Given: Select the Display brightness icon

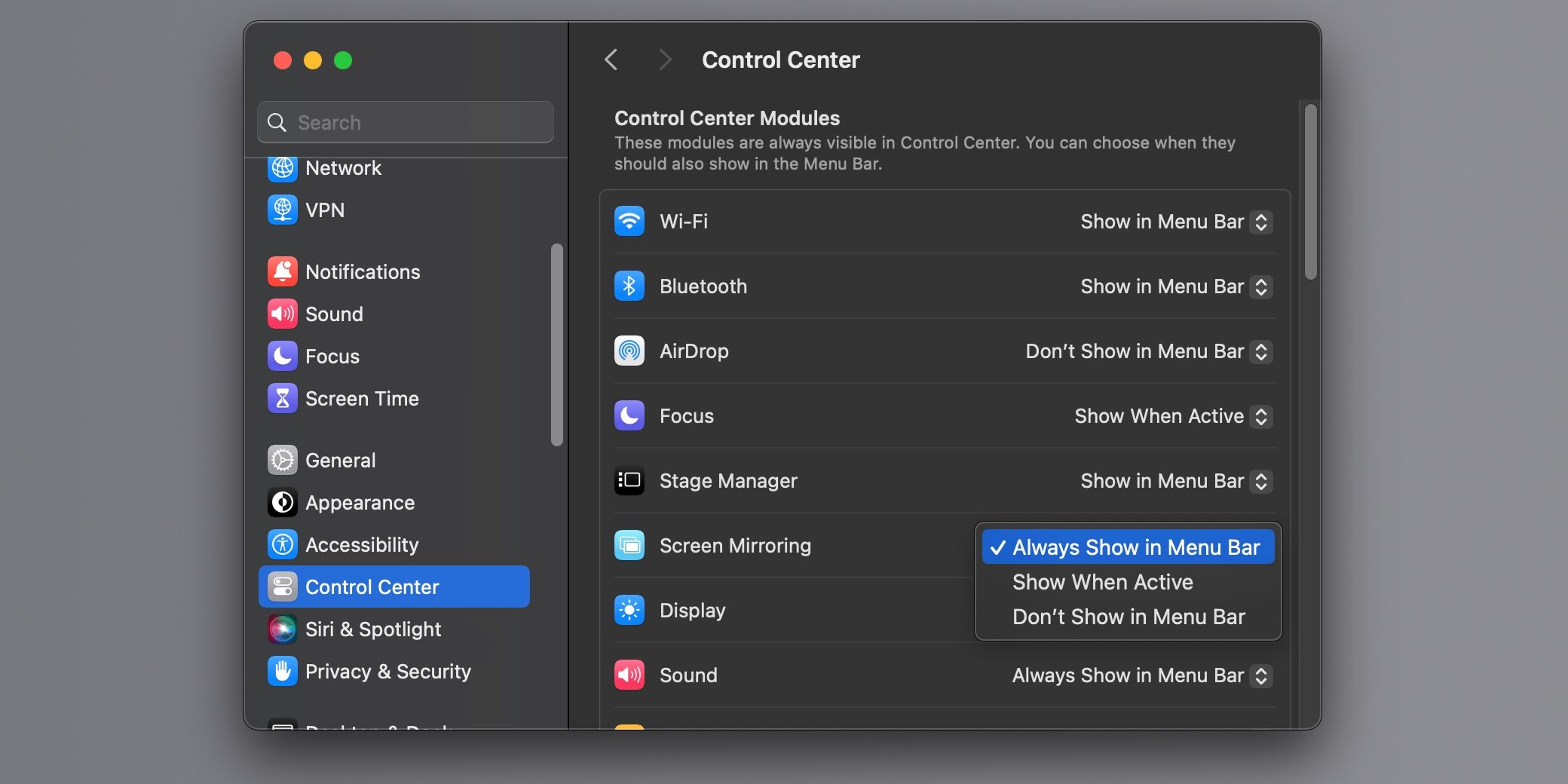Looking at the screenshot, I should click(x=629, y=611).
